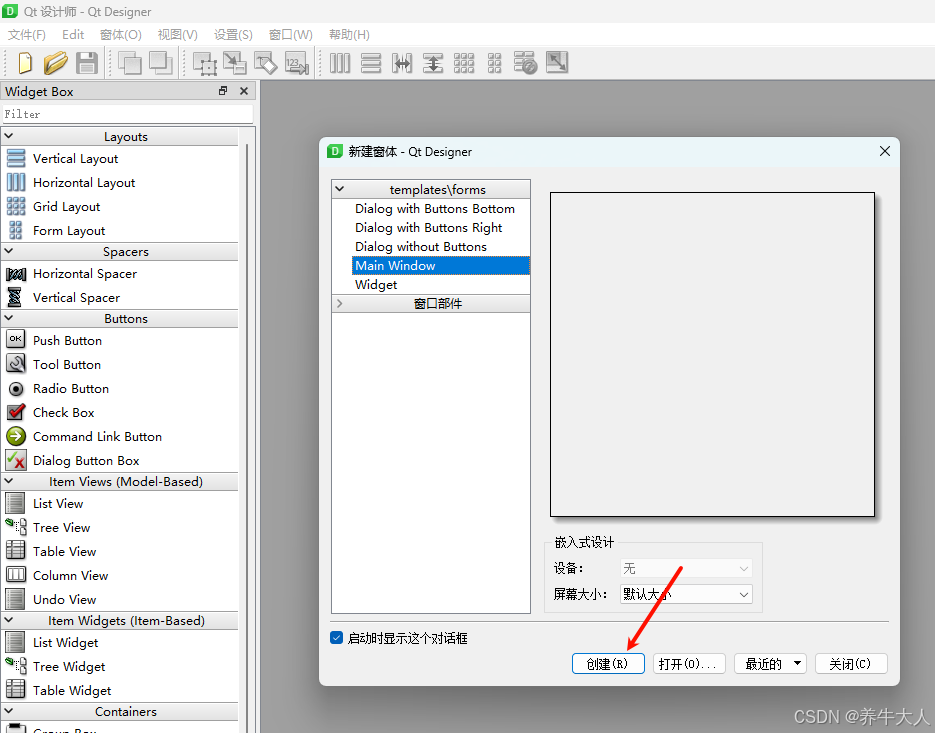Pick the Radio Button widget icon
Viewport: 935px width, 733px height.
[x=16, y=389]
